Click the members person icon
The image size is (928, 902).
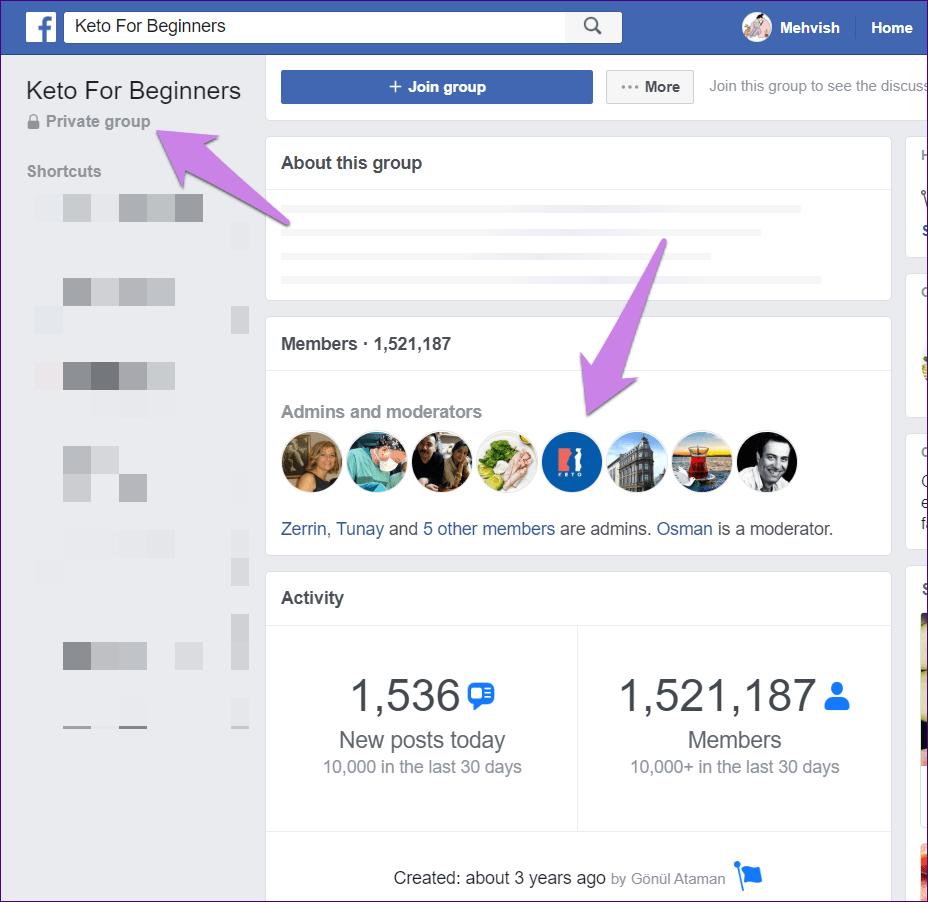(837, 696)
